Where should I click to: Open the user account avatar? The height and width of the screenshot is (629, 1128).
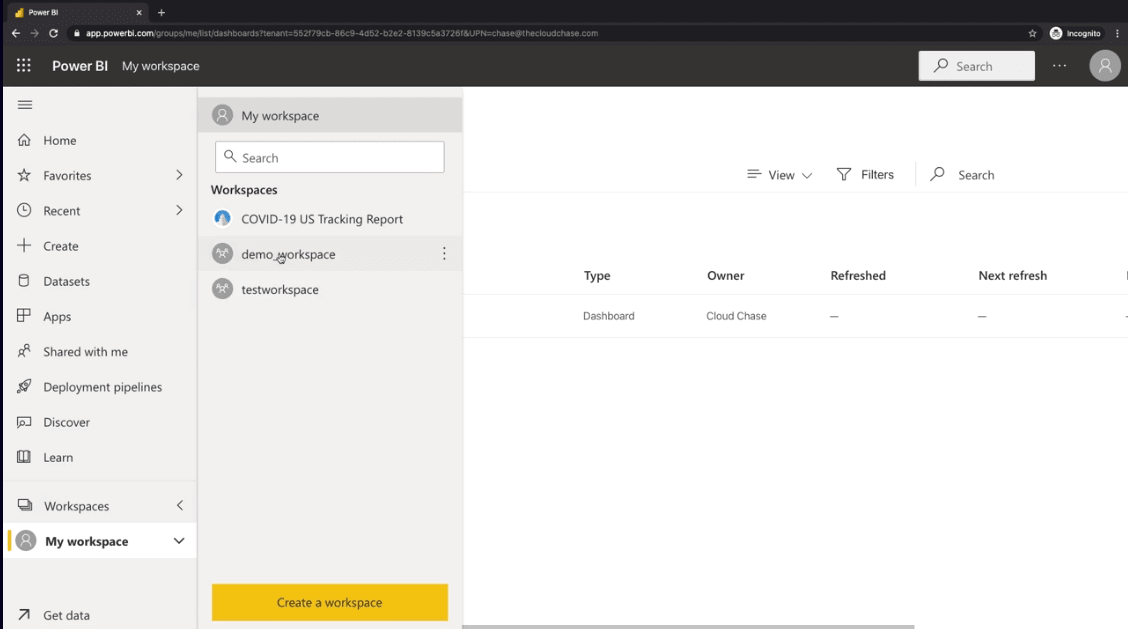(x=1105, y=65)
